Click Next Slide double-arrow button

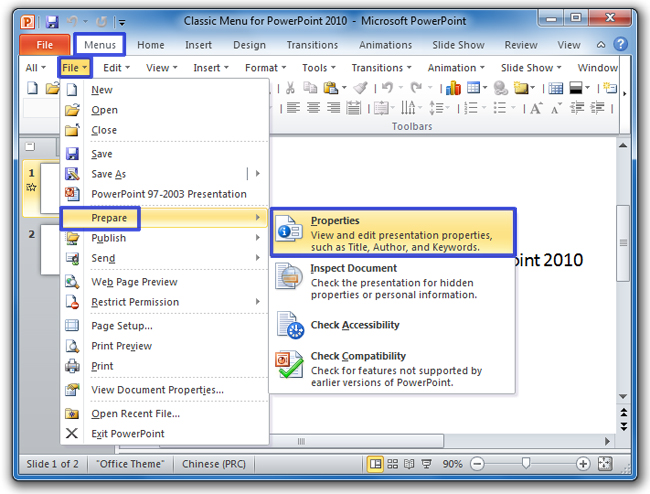[x=623, y=426]
